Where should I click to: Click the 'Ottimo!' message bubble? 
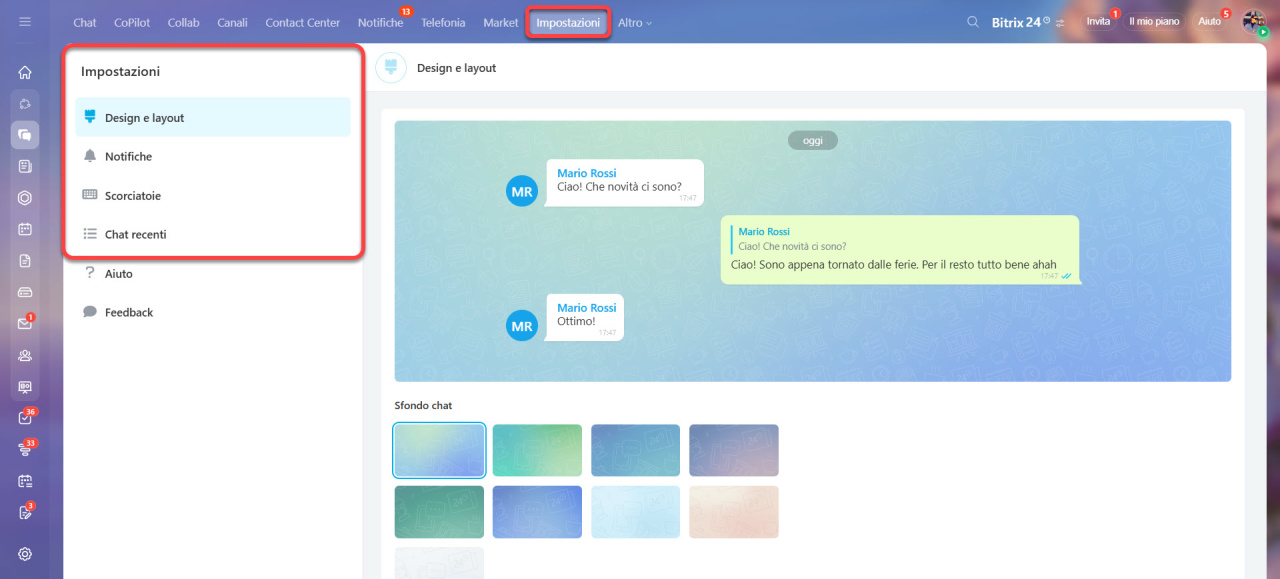(x=584, y=317)
